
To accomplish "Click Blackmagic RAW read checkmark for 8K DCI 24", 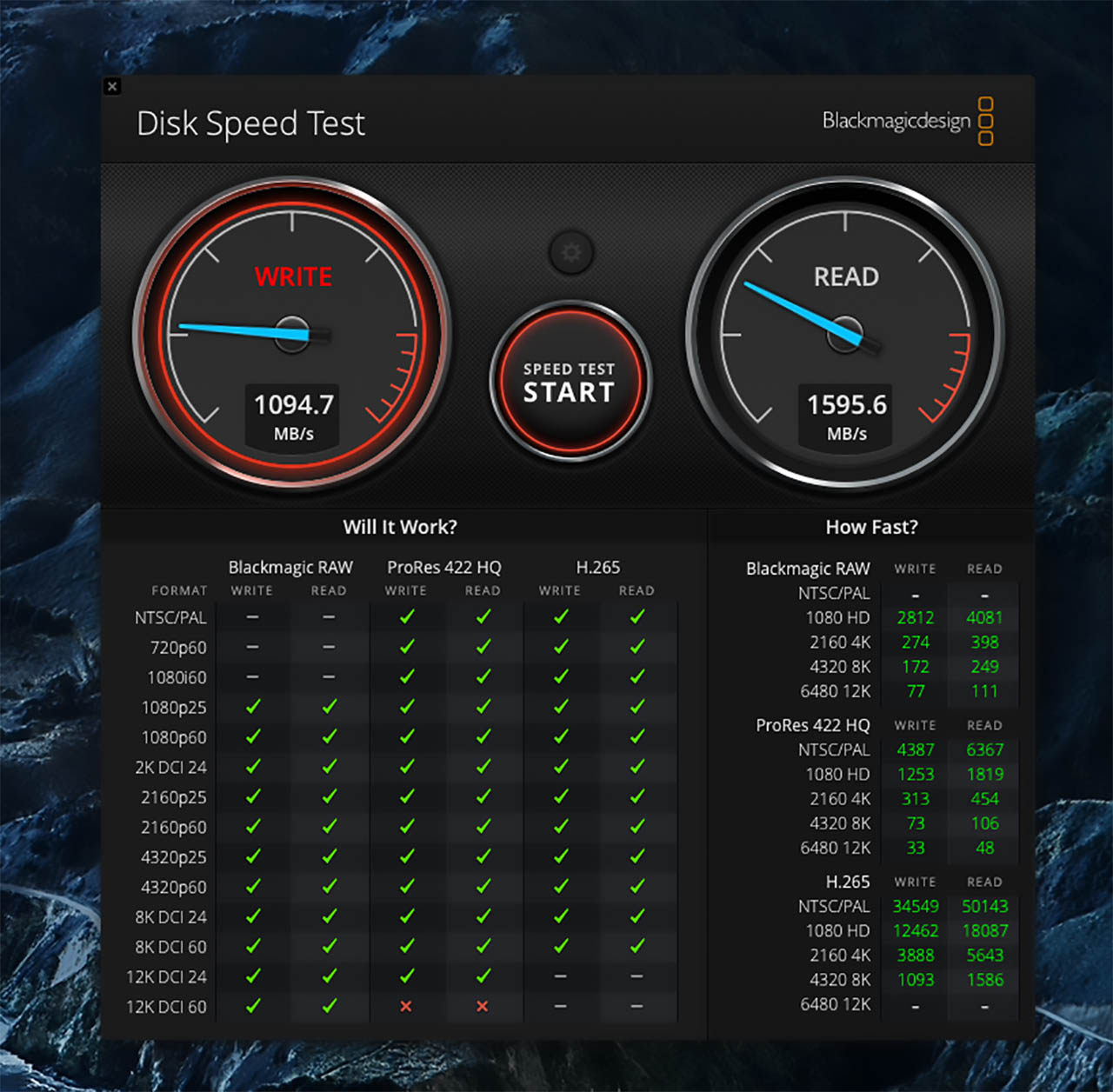I will 330,916.
